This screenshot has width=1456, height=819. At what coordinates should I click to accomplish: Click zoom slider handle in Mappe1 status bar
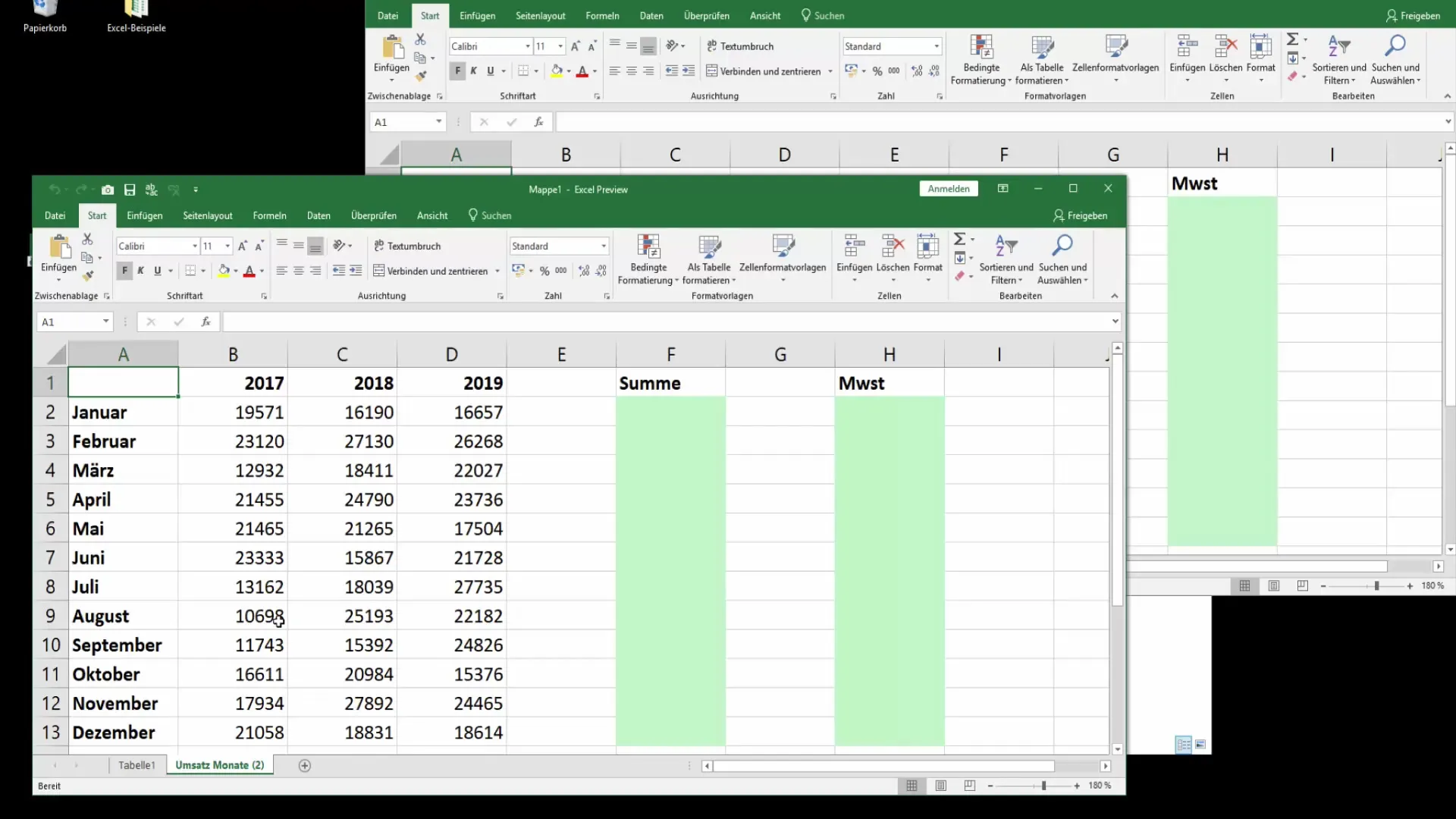[1044, 786]
